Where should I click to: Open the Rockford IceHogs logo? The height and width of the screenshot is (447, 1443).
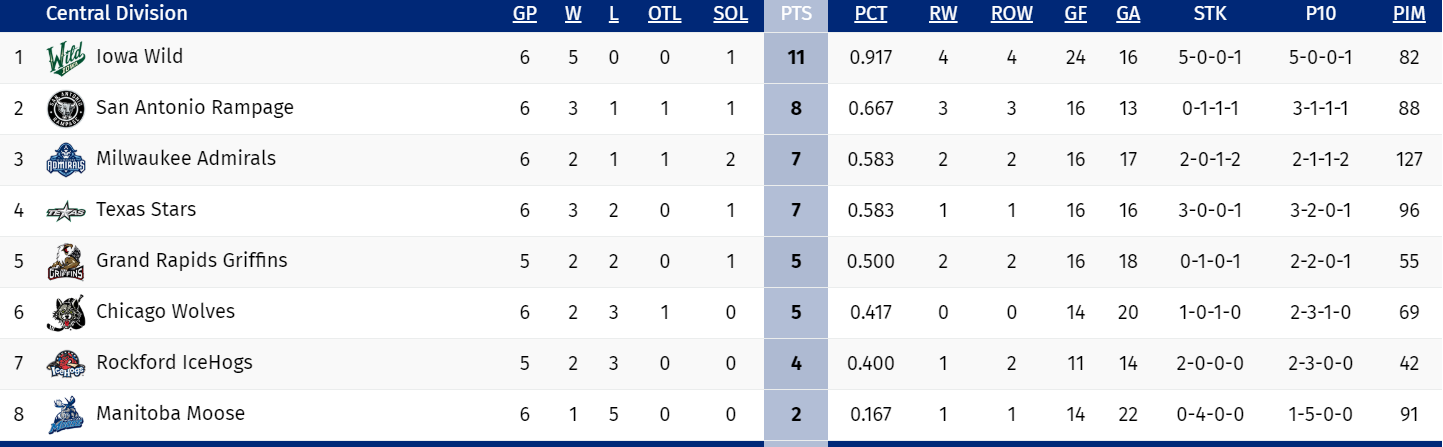[60, 364]
